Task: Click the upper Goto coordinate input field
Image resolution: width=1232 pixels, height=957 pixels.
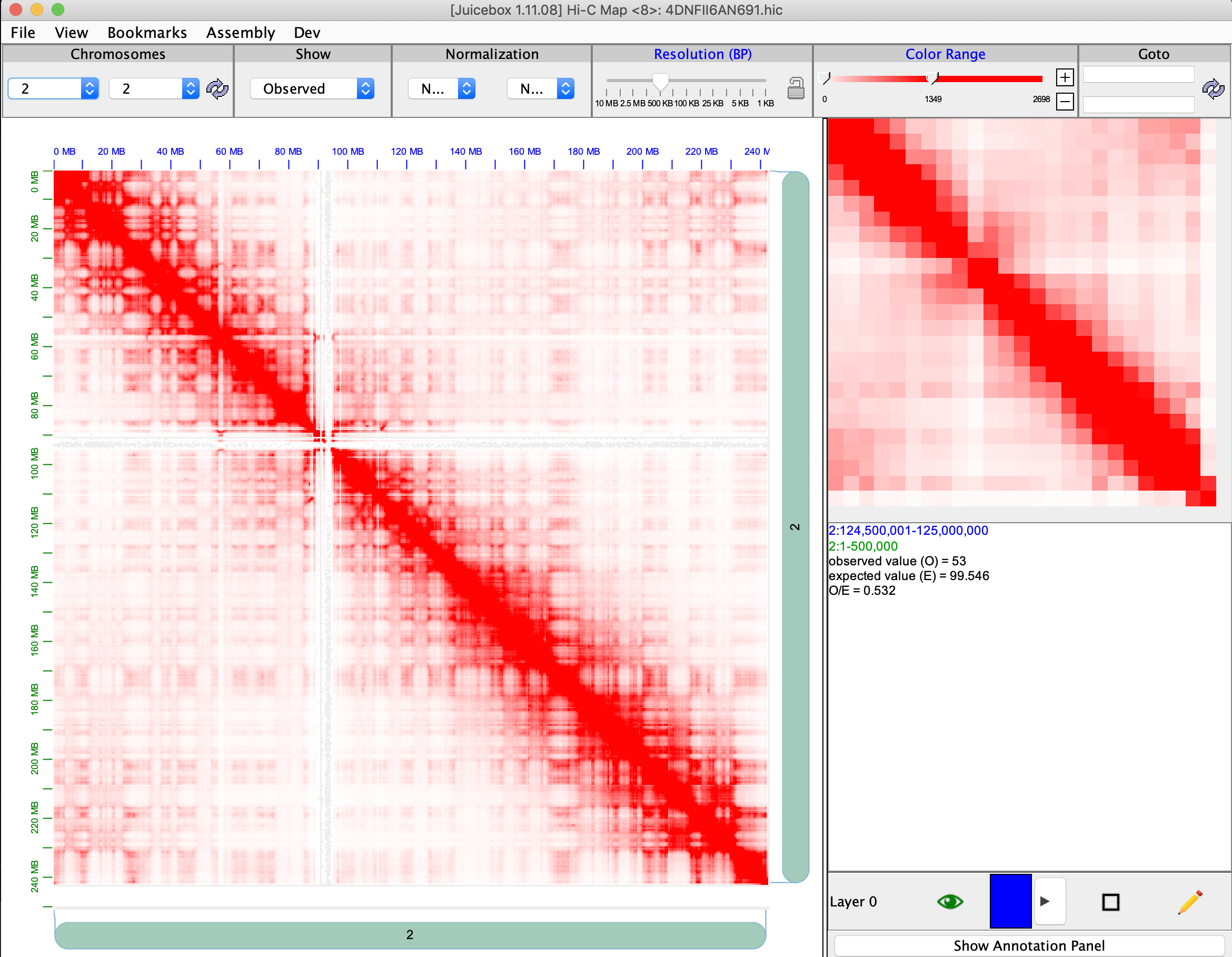Action: [1138, 74]
